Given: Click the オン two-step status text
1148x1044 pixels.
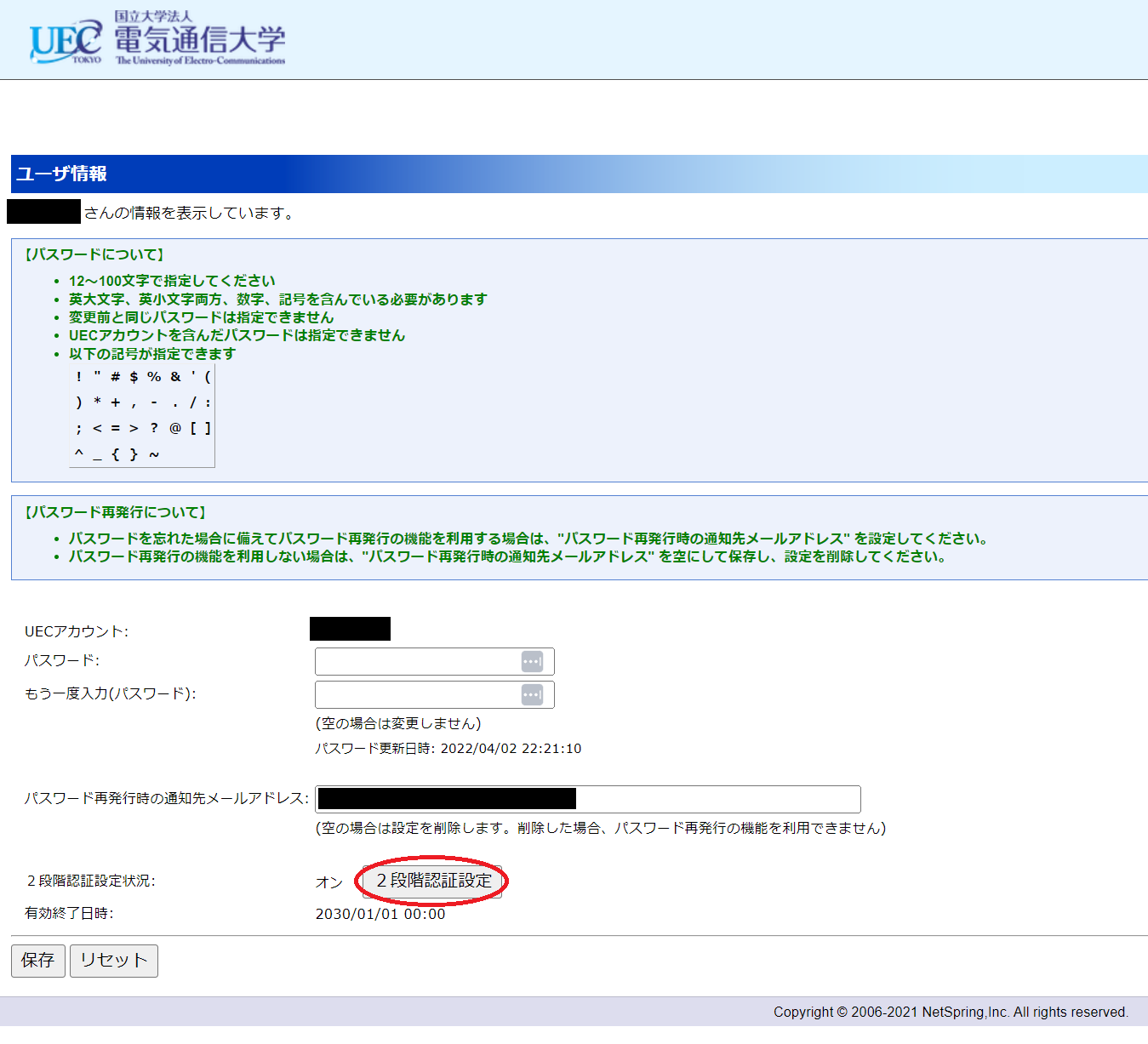Looking at the screenshot, I should pyautogui.click(x=328, y=882).
